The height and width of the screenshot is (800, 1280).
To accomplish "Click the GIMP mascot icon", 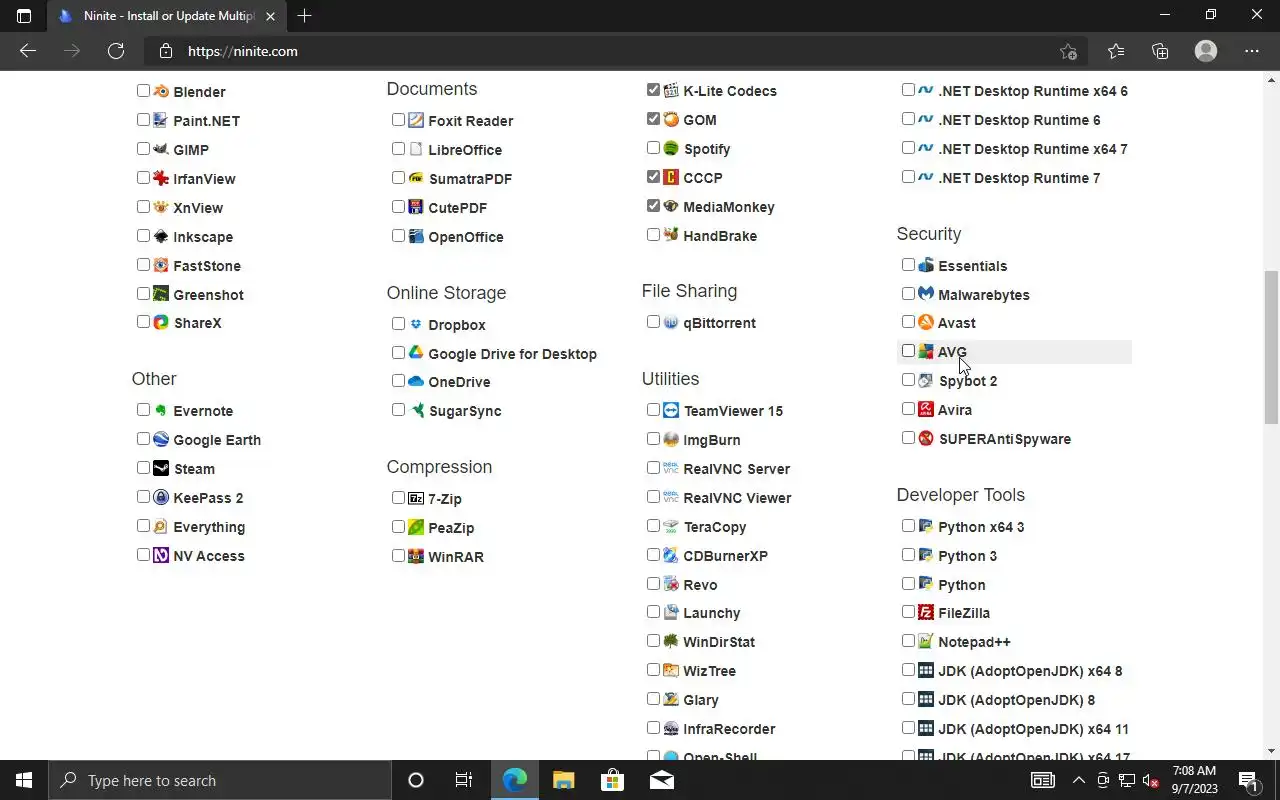I will [x=160, y=149].
